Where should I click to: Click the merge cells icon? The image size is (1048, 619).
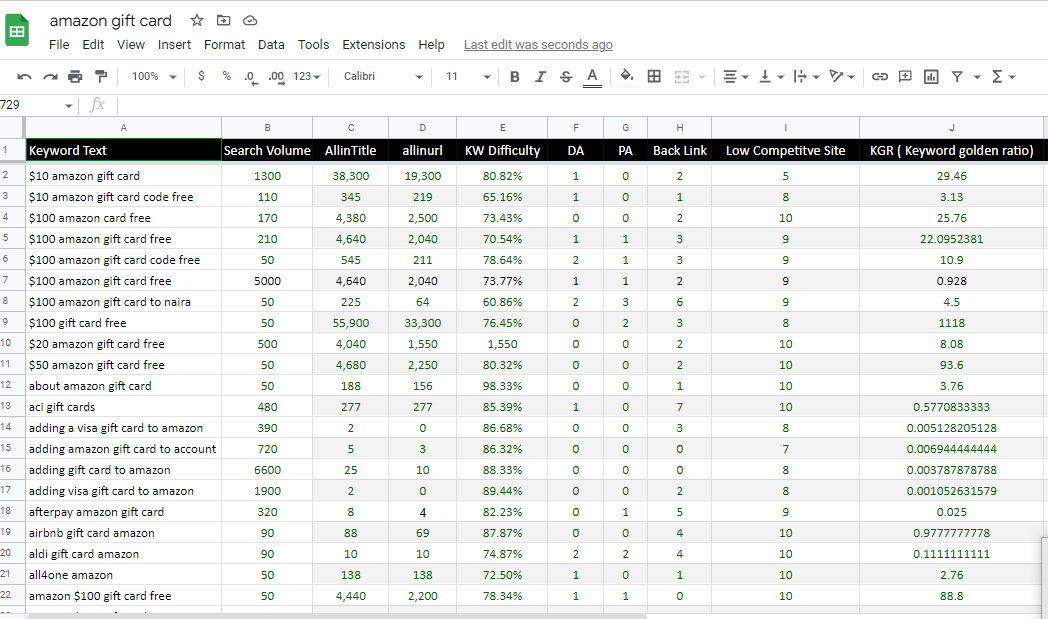click(x=682, y=77)
